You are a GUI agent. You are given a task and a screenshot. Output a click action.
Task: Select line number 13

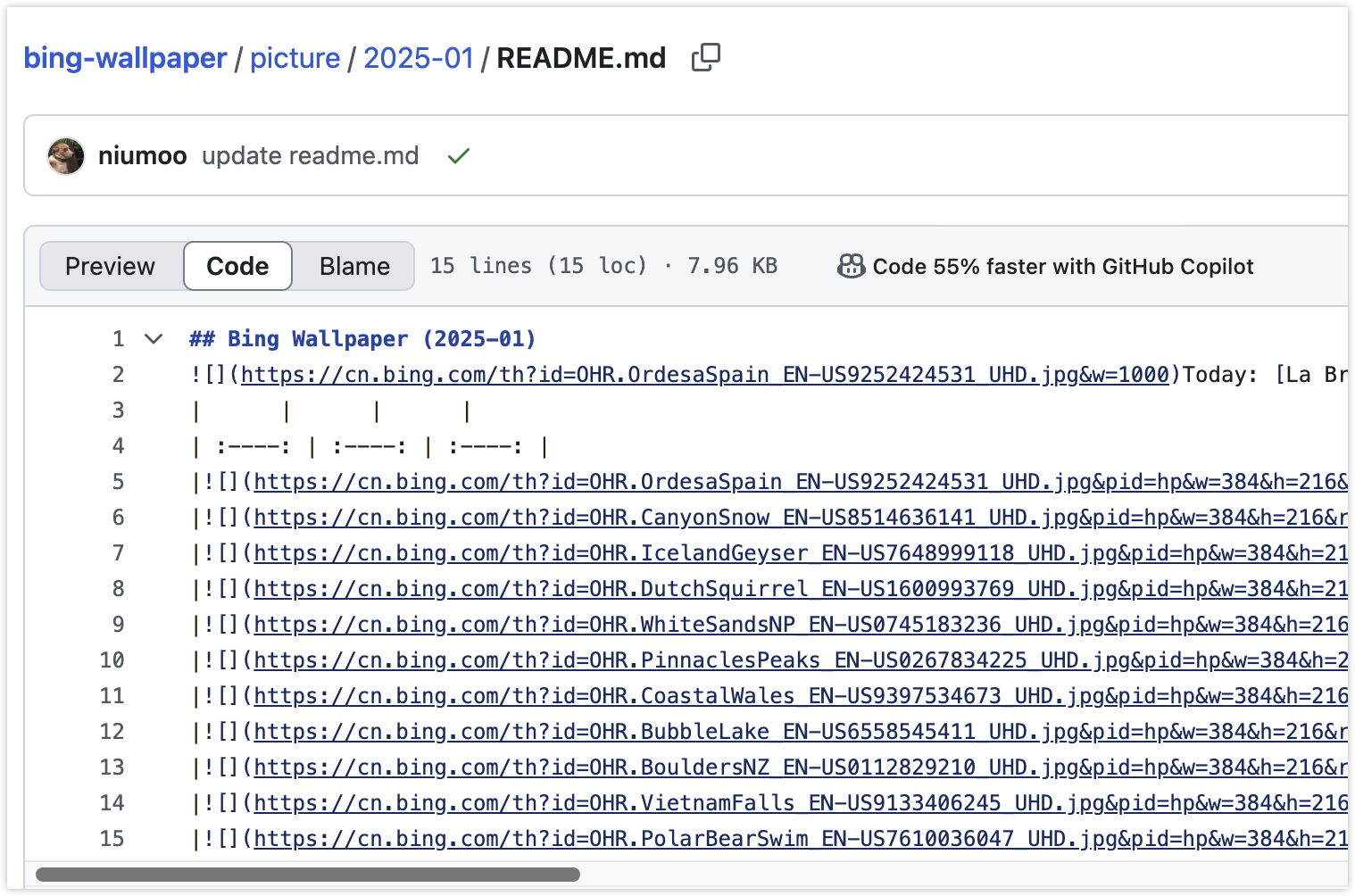point(112,767)
